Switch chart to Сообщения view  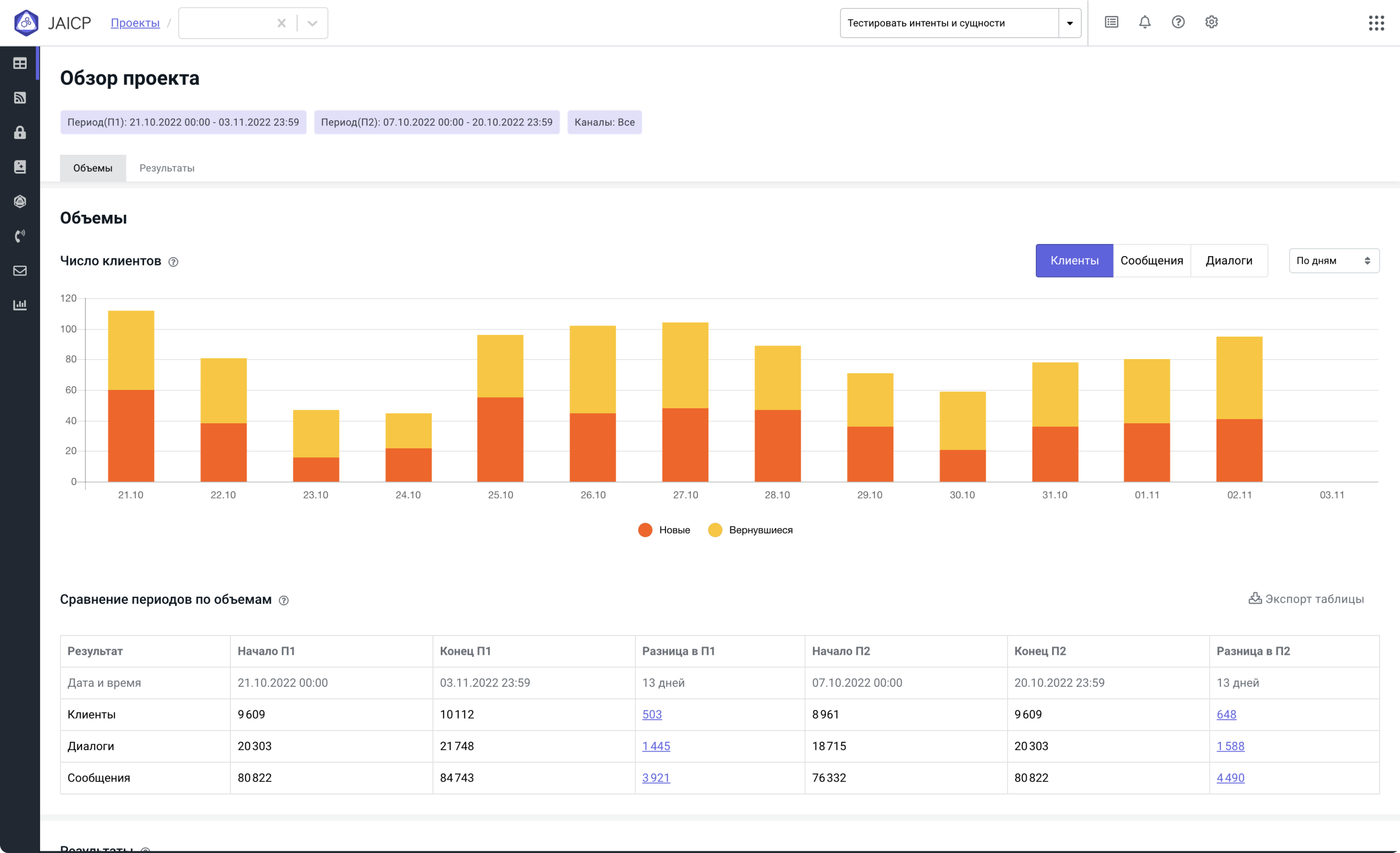point(1151,260)
